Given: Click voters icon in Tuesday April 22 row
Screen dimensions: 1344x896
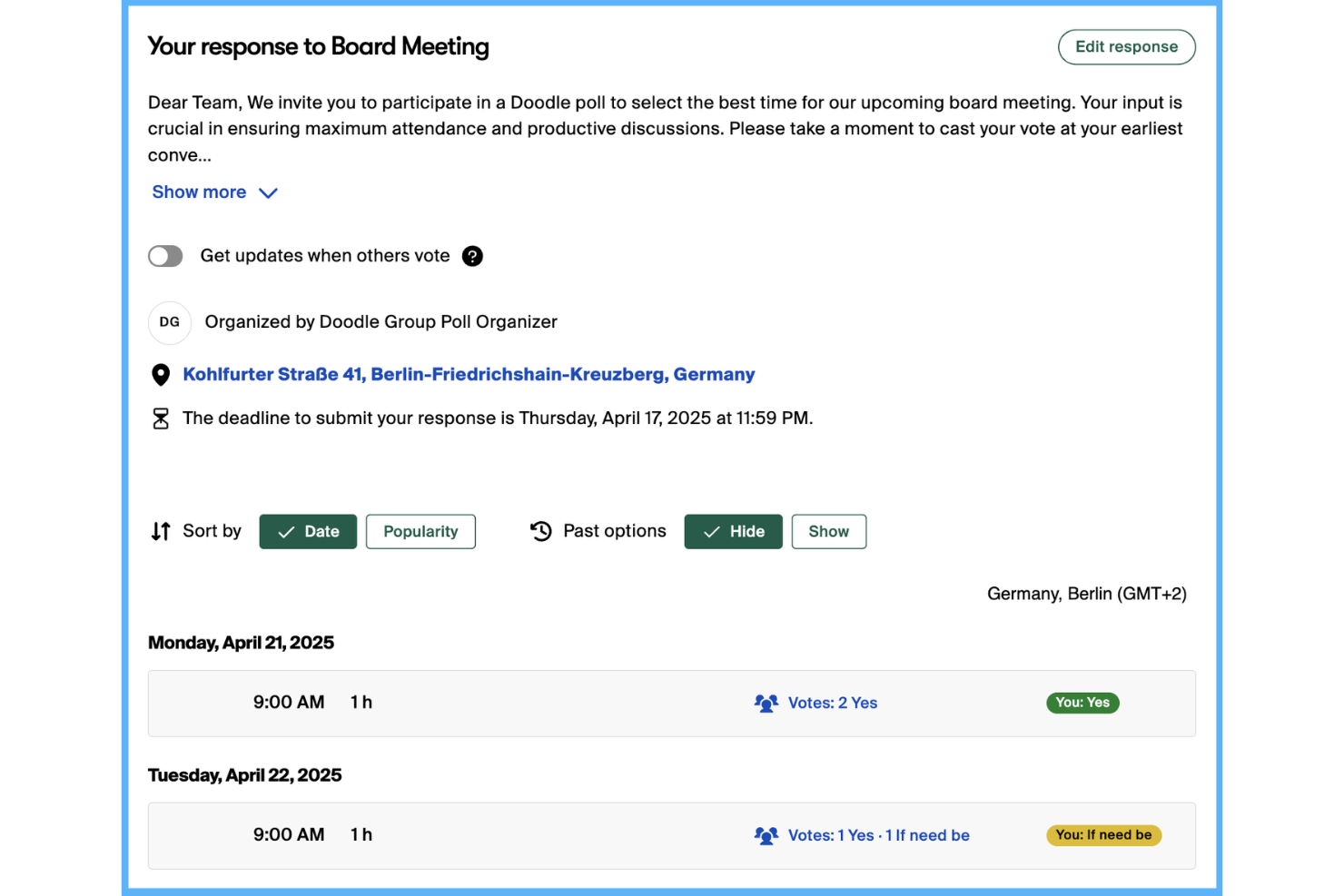Looking at the screenshot, I should [x=766, y=836].
